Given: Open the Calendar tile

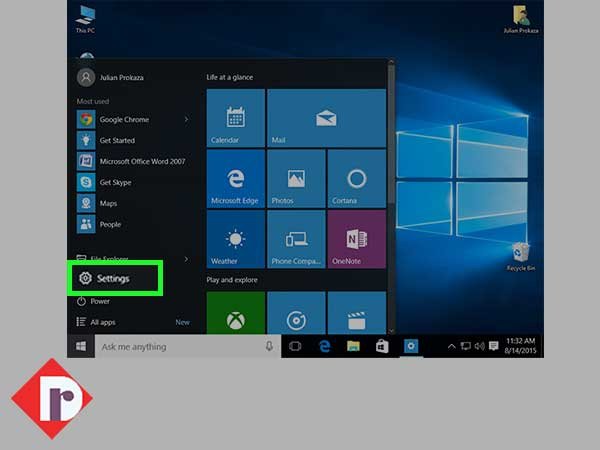Looking at the screenshot, I should click(236, 118).
